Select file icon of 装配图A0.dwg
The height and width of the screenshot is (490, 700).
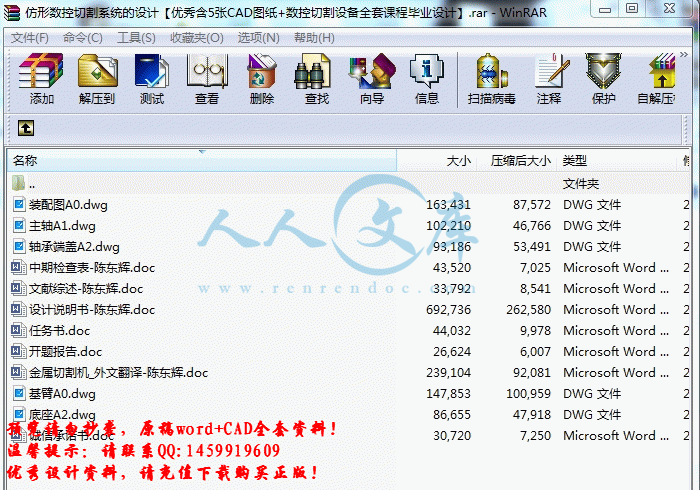(19, 205)
